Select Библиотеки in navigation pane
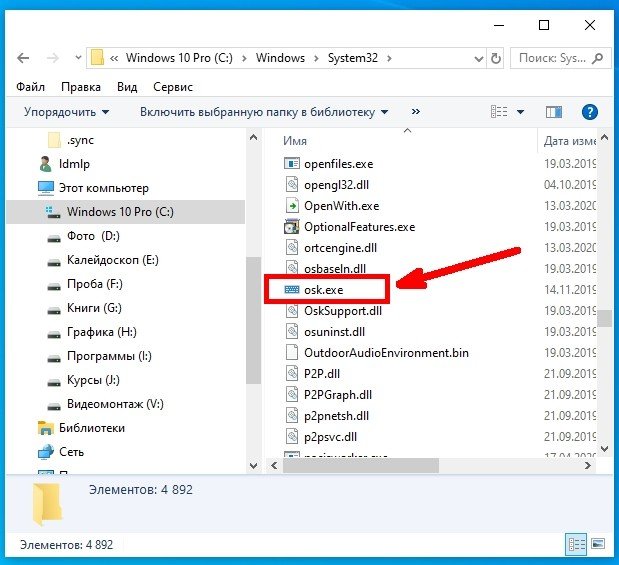This screenshot has width=619, height=565. (81, 428)
